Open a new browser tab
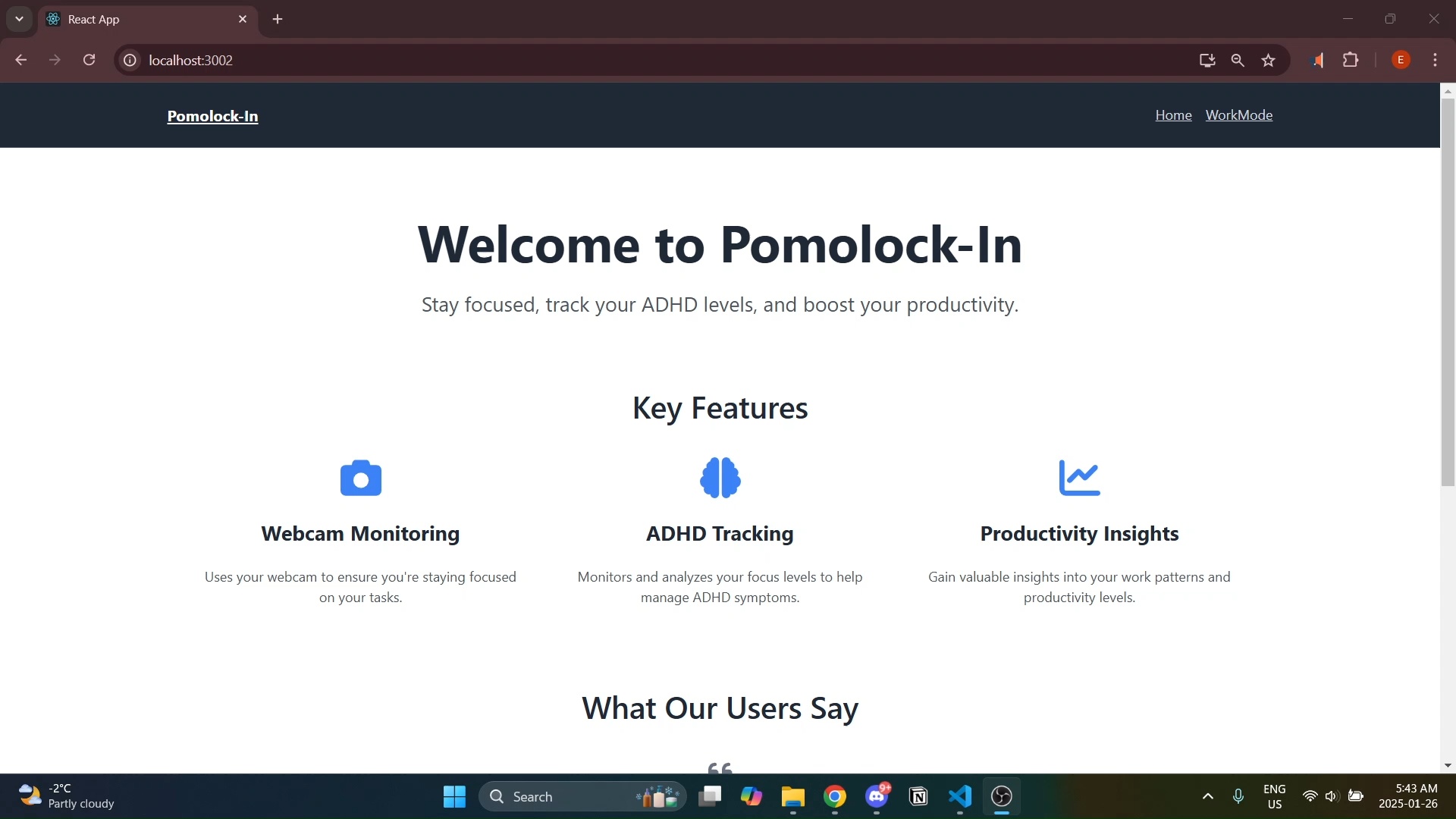This screenshot has height=819, width=1456. (278, 19)
